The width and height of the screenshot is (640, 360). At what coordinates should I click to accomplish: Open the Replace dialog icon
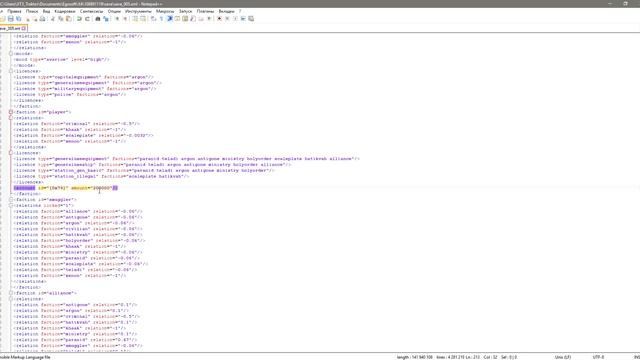click(x=106, y=19)
